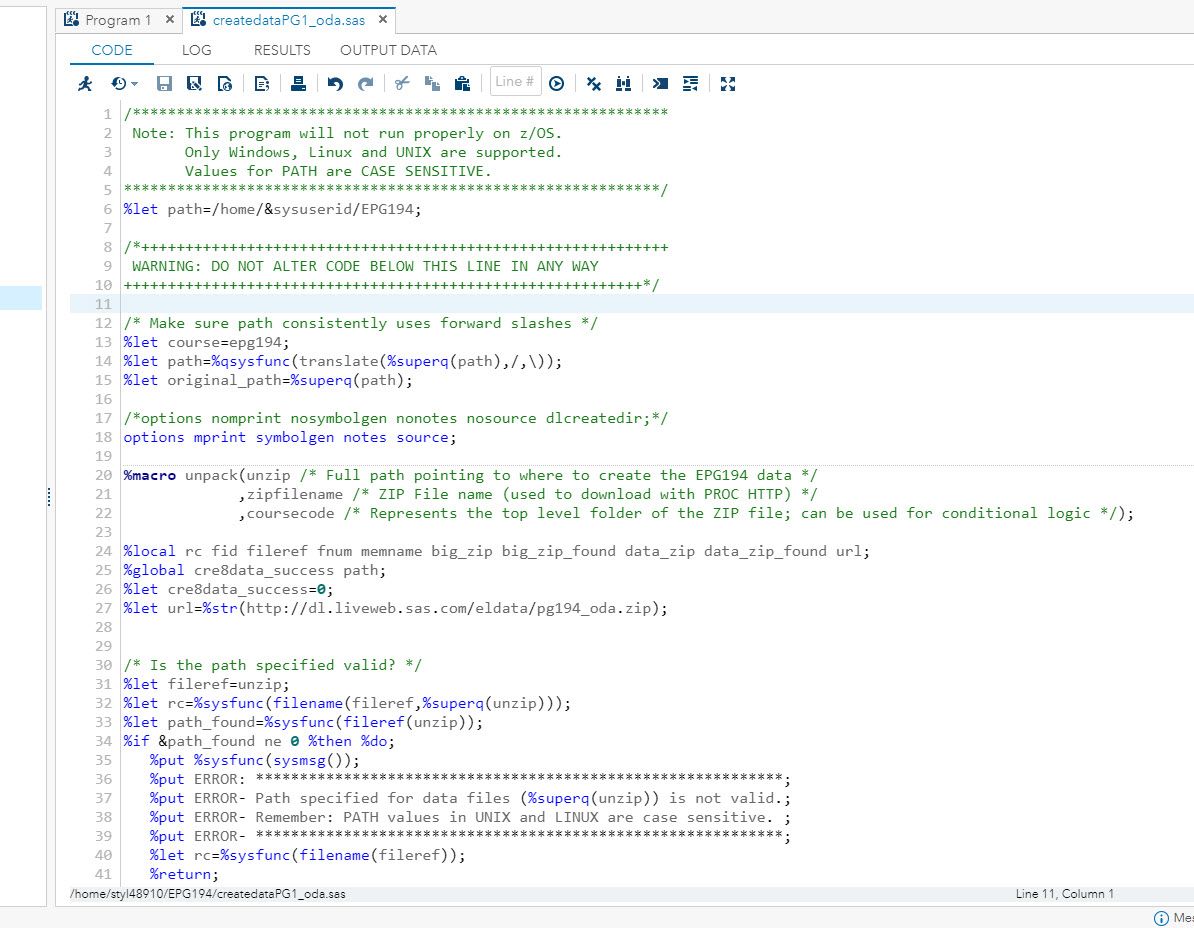Open the Save As option icon
1194x928 pixels.
tap(194, 83)
